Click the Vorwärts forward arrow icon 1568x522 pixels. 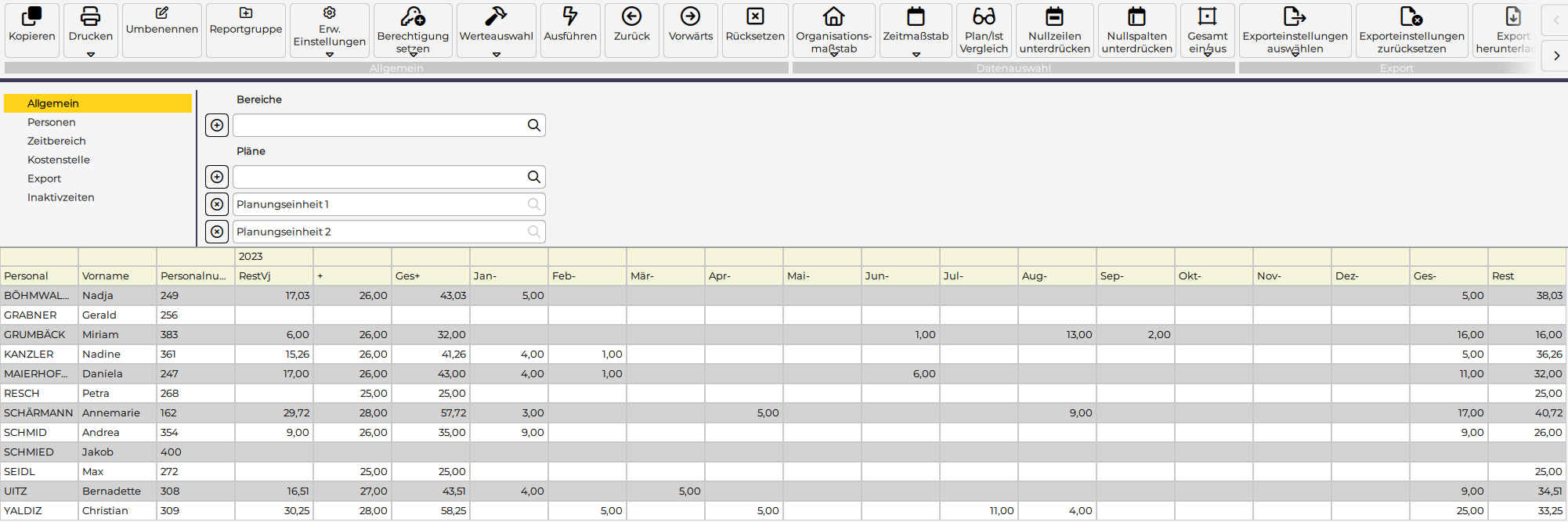pyautogui.click(x=691, y=16)
